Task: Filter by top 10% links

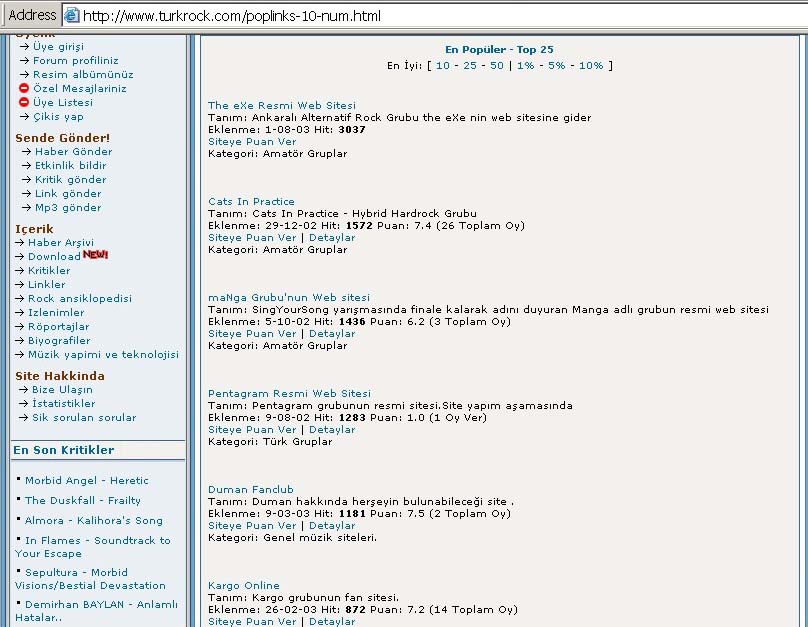Action: (x=591, y=65)
